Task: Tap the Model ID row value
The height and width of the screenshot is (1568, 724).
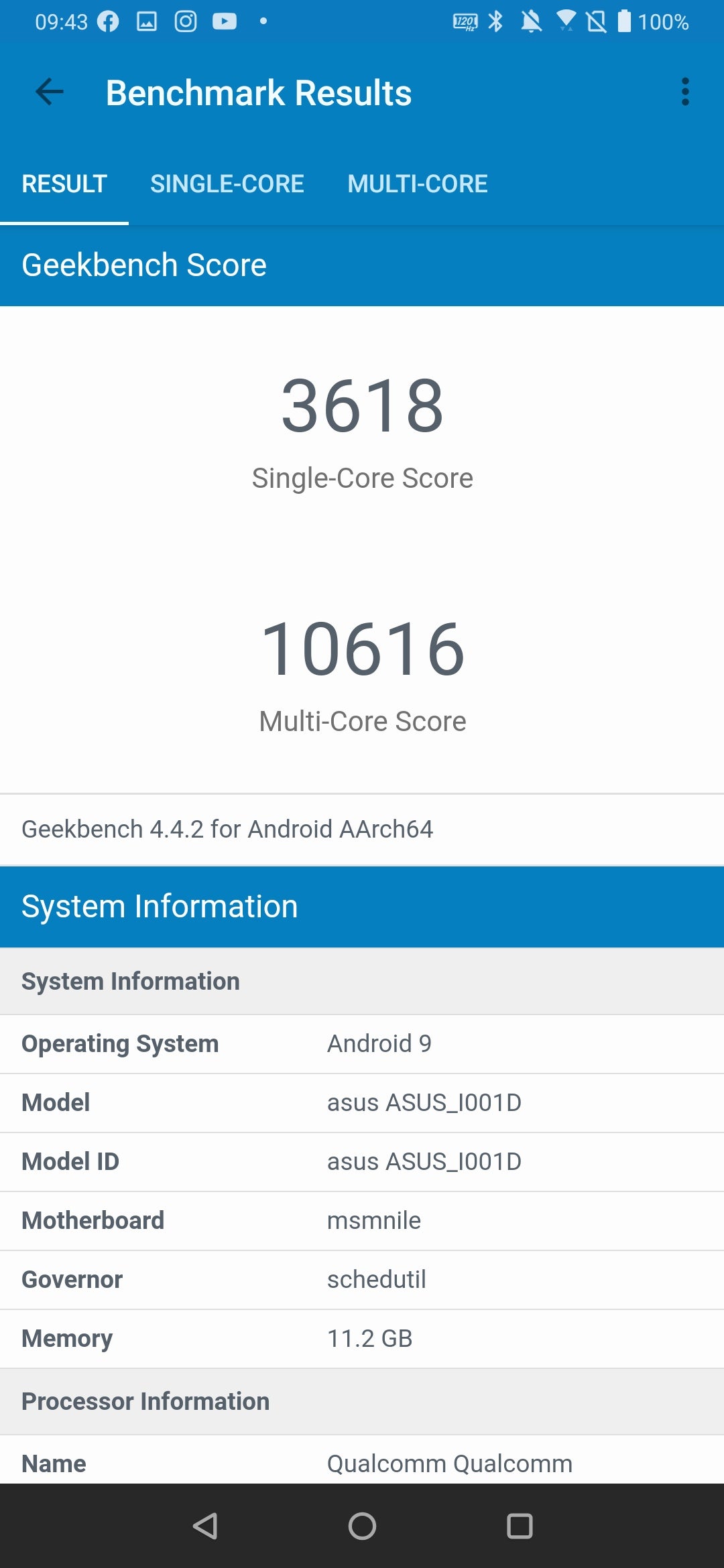Action: coord(424,1162)
